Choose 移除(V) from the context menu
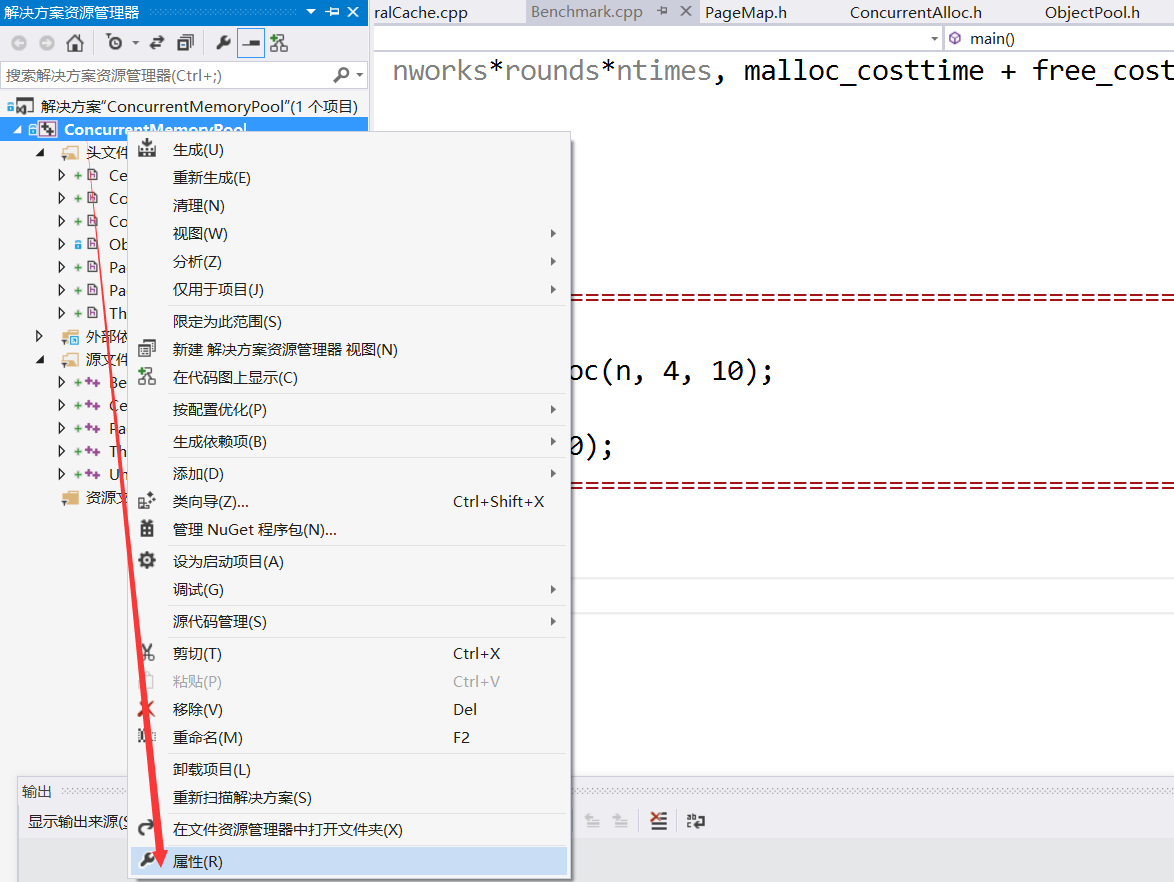Viewport: 1174px width, 882px height. [349, 710]
